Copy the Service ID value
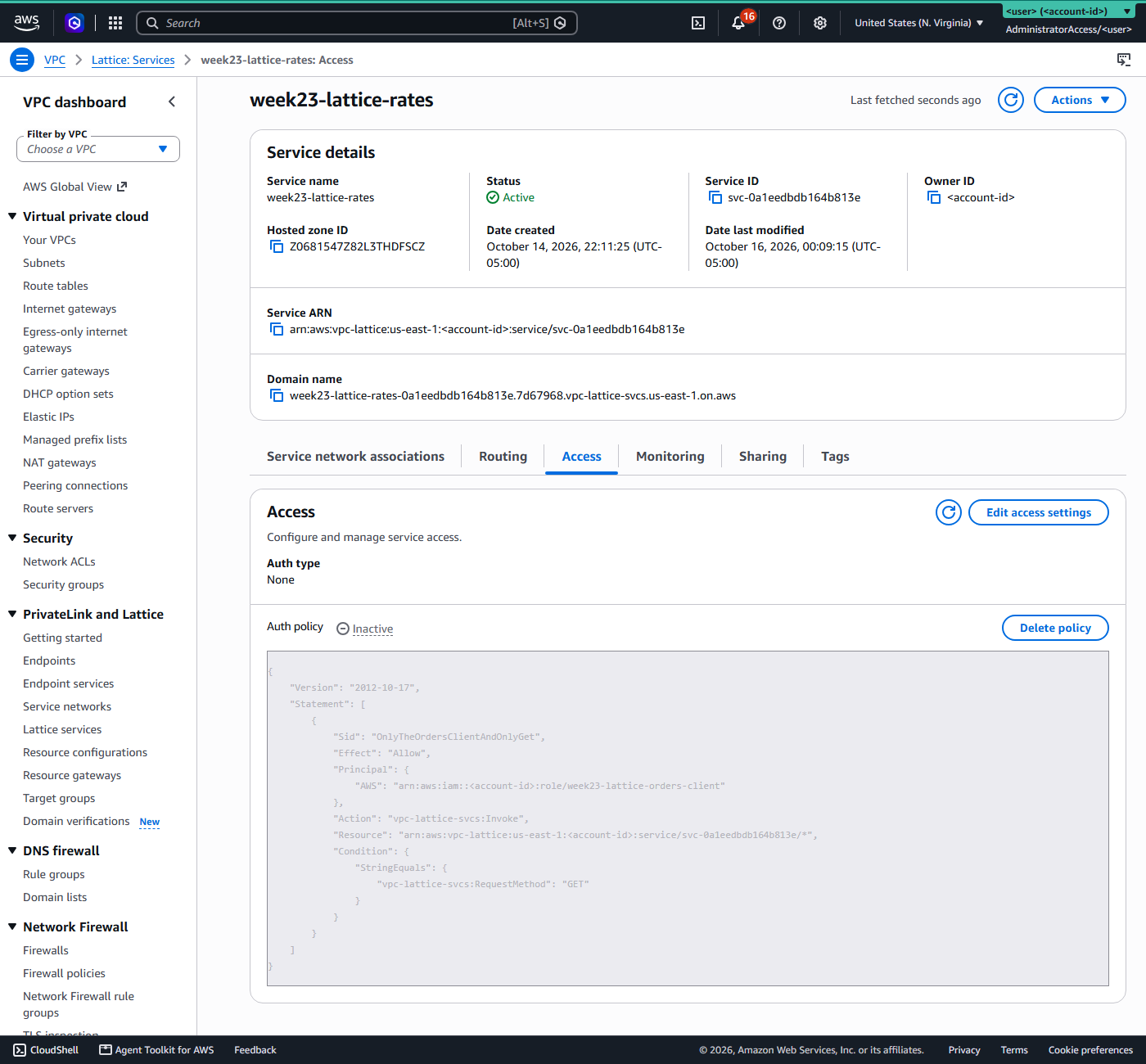Image resolution: width=1146 pixels, height=1064 pixels. coord(715,197)
